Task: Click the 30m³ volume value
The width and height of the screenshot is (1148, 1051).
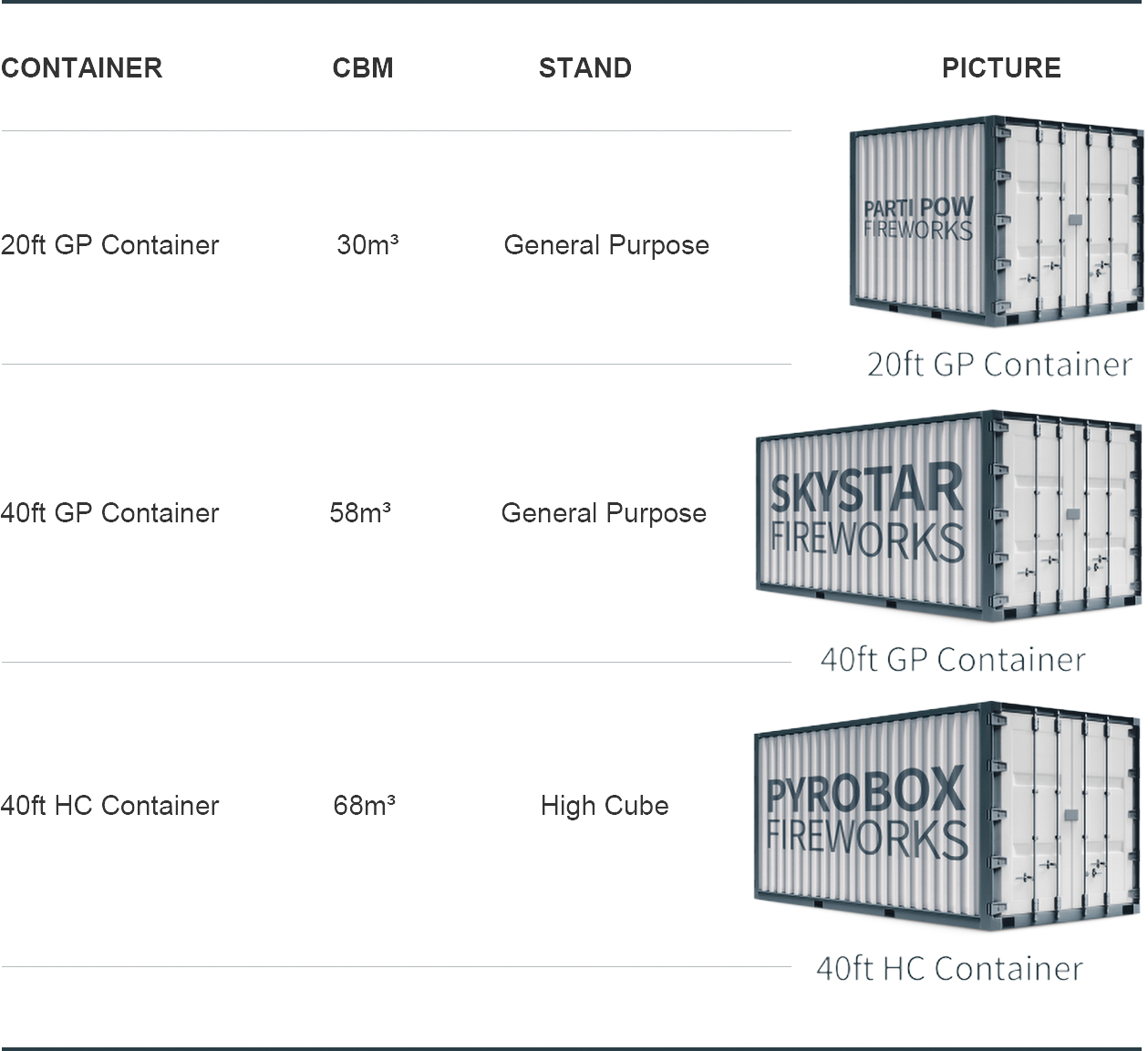Action: (367, 245)
